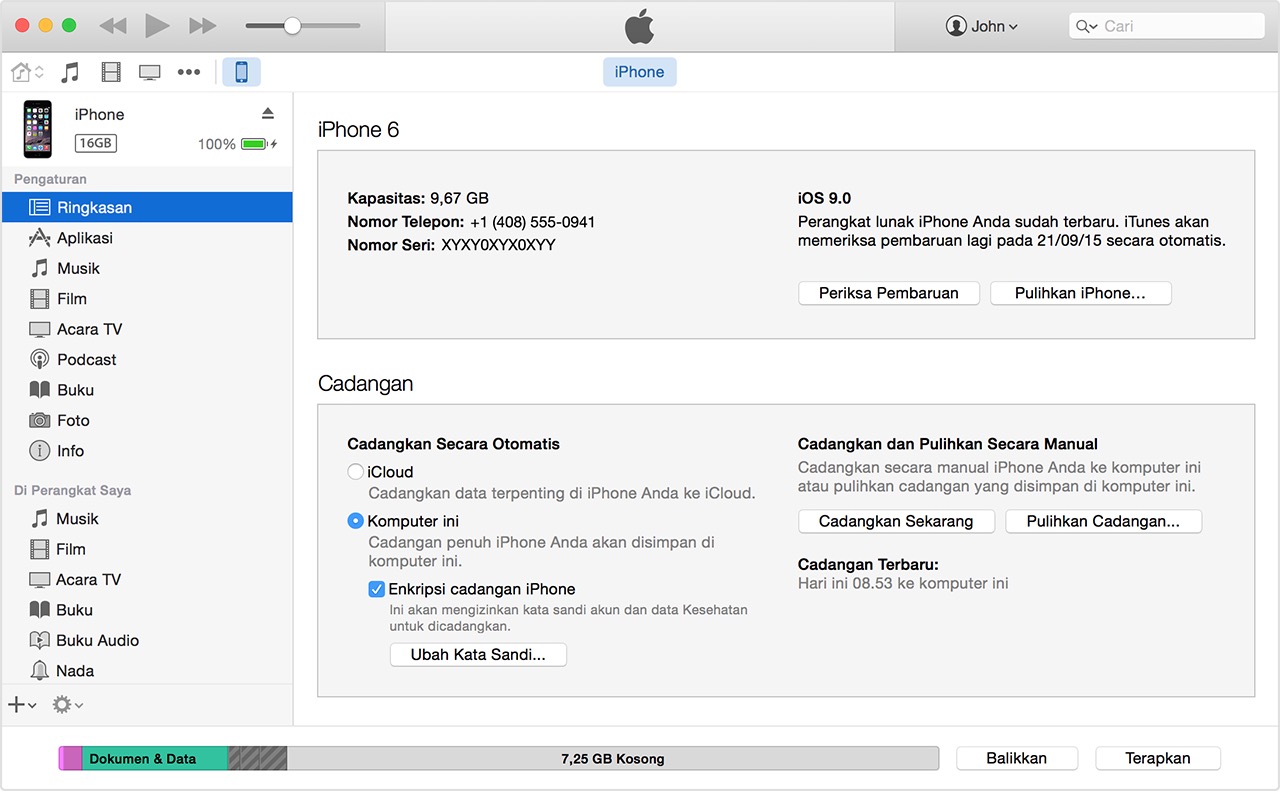Click the Terapkan button

pyautogui.click(x=1158, y=758)
